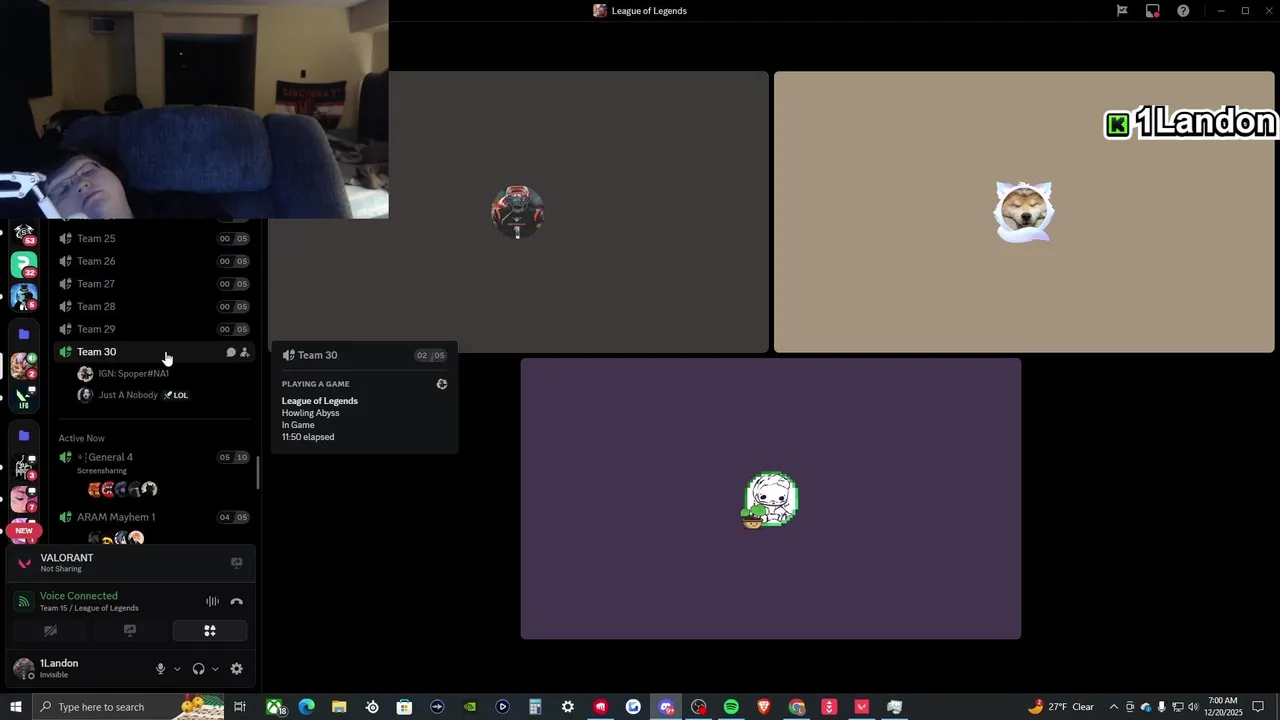Open the server icon with 53 badge
This screenshot has height=720, width=1280.
(24, 233)
